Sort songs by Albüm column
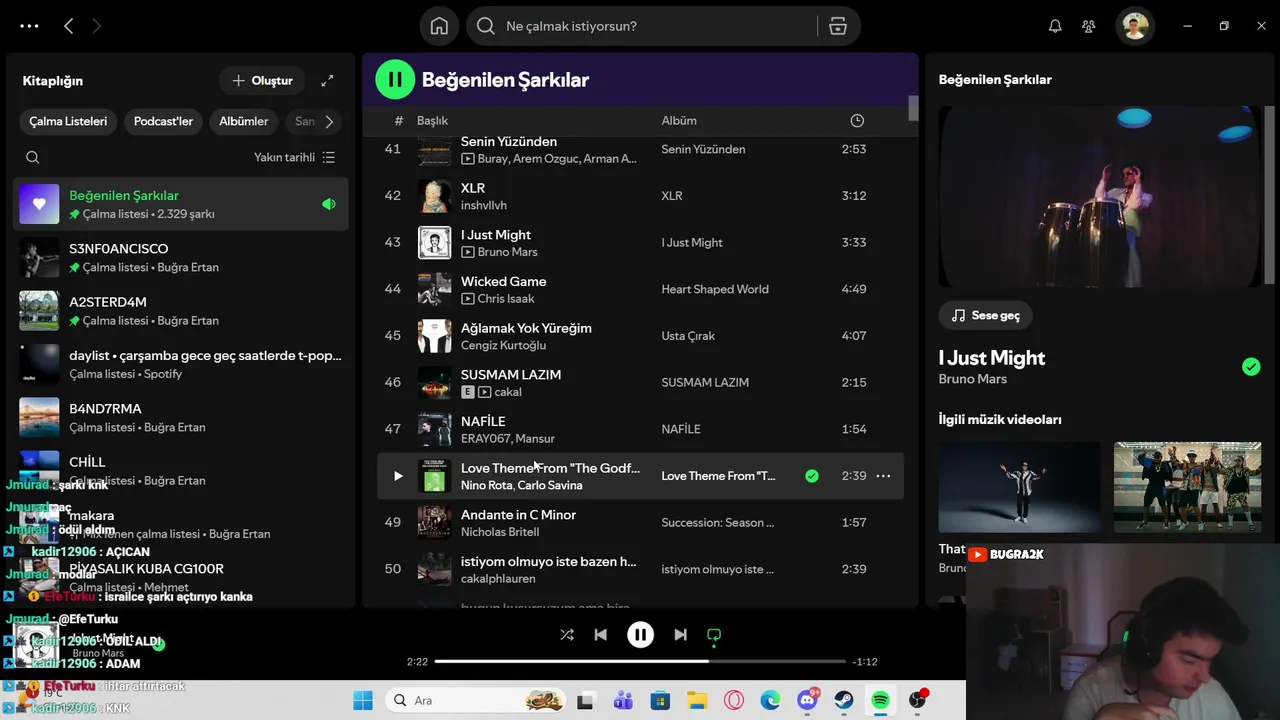 click(679, 120)
